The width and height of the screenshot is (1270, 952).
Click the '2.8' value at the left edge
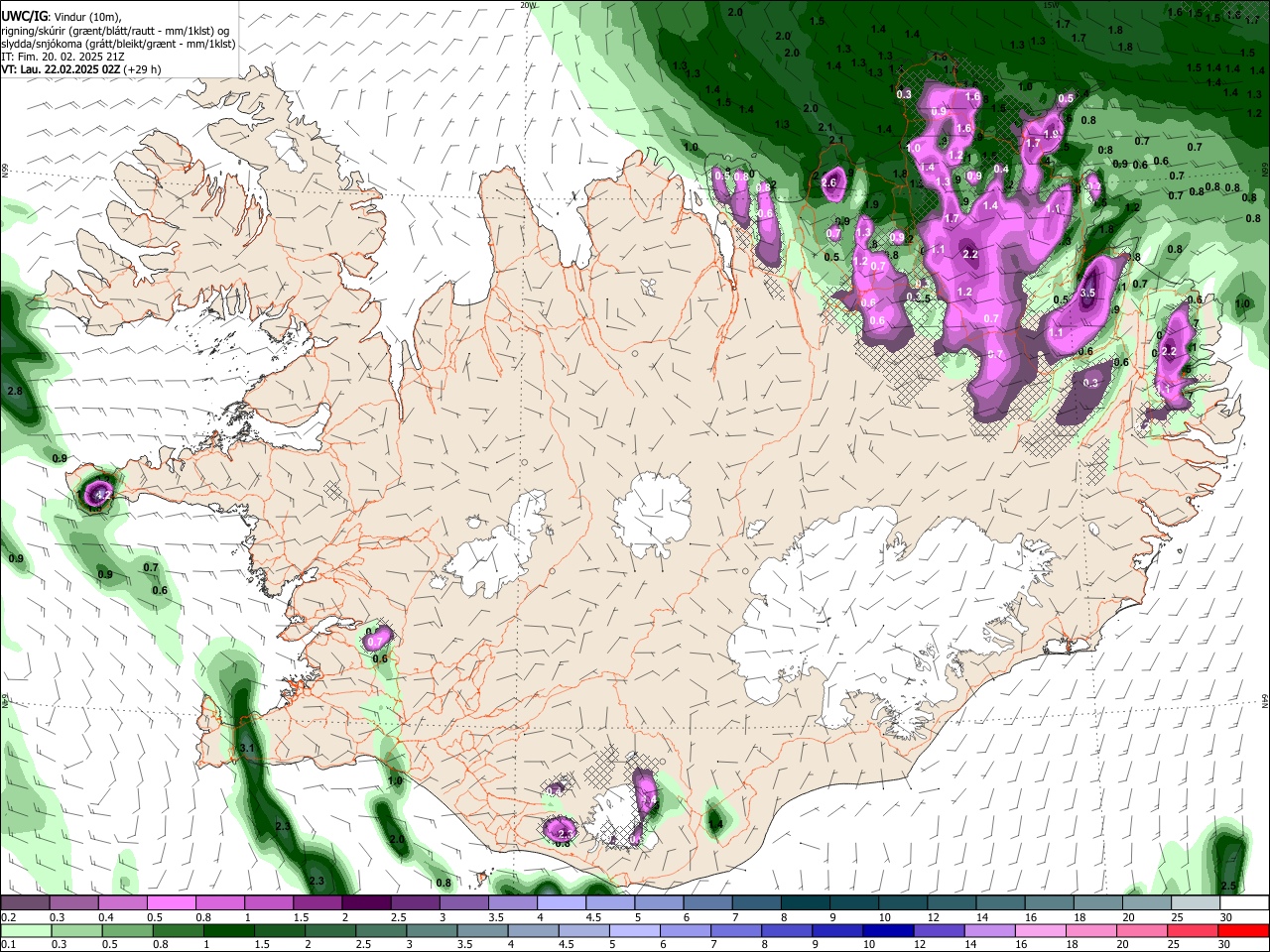click(x=15, y=392)
